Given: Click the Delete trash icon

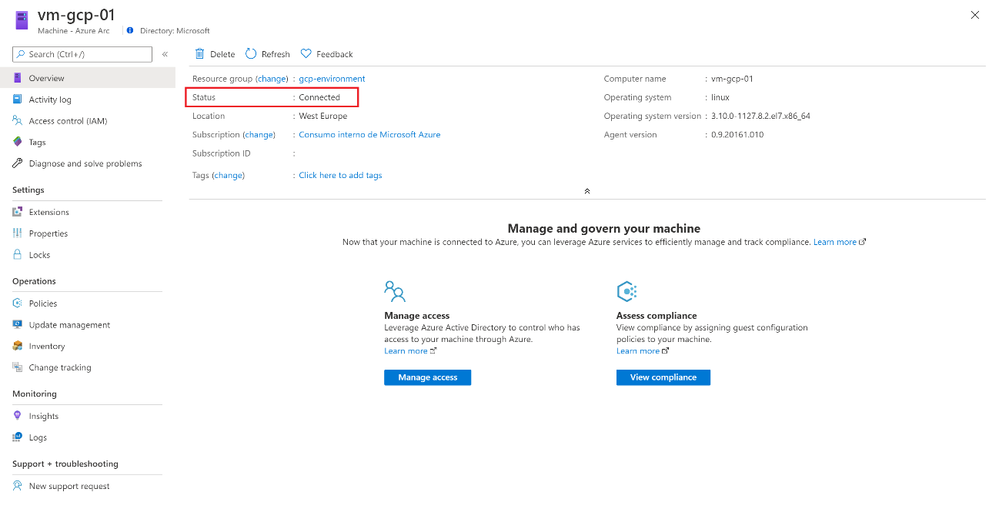Looking at the screenshot, I should click(200, 54).
